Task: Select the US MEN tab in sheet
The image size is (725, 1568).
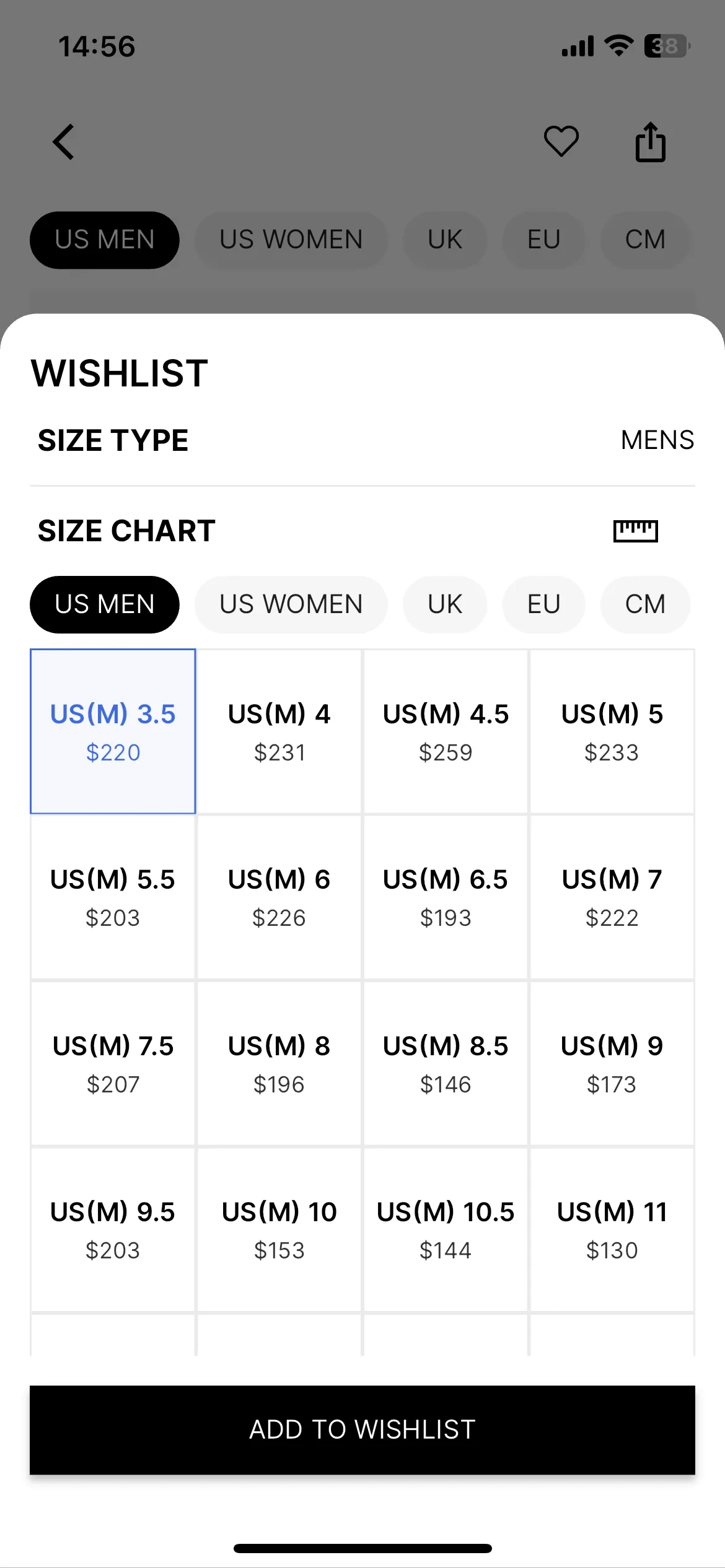Action: pos(105,604)
